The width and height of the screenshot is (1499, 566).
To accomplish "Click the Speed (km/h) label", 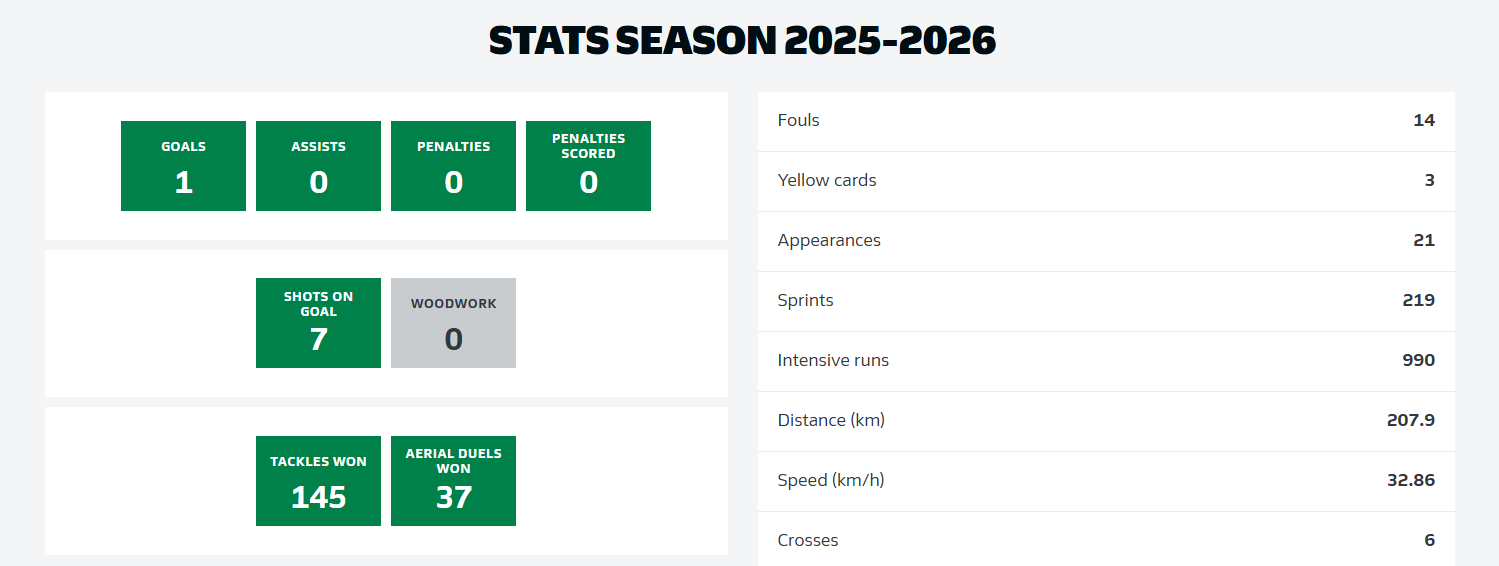I will pos(831,480).
